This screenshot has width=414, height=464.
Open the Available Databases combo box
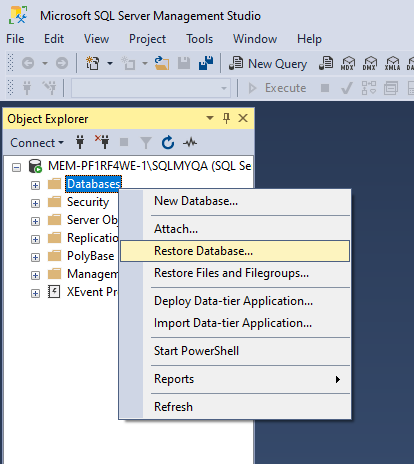151,88
